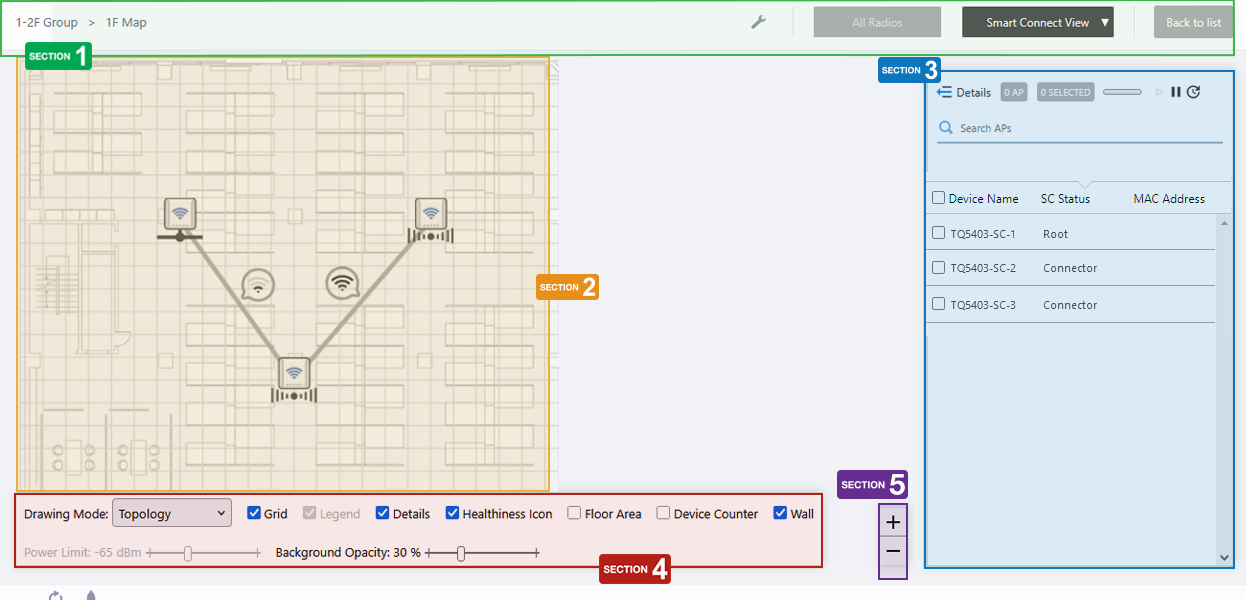Click the zoom in plus button
1246x600 pixels.
tap(893, 522)
